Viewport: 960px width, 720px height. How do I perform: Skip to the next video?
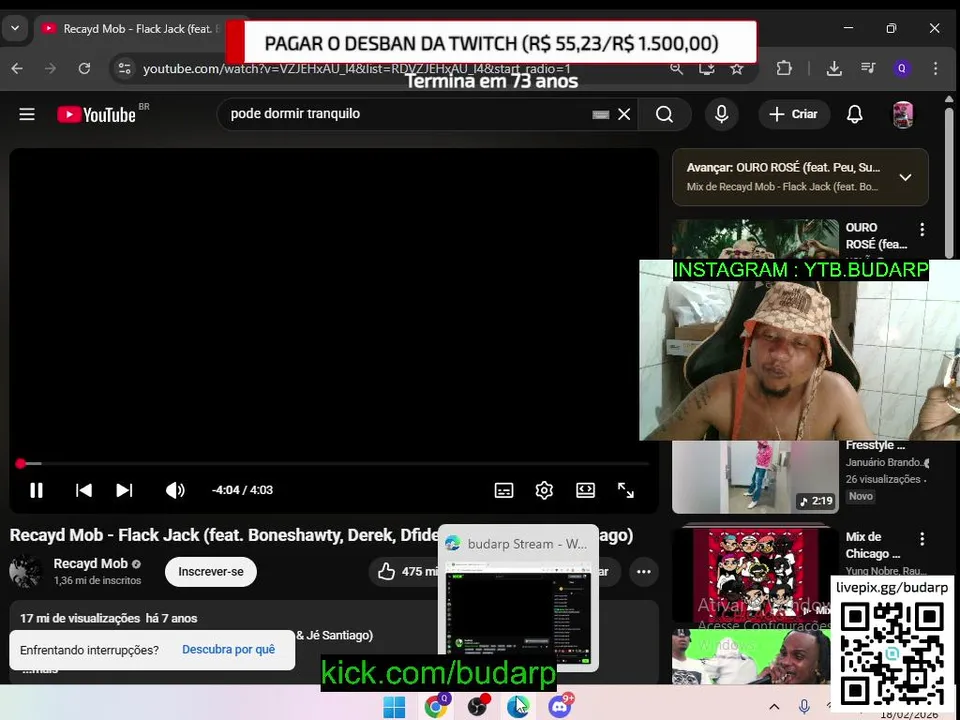(x=124, y=490)
